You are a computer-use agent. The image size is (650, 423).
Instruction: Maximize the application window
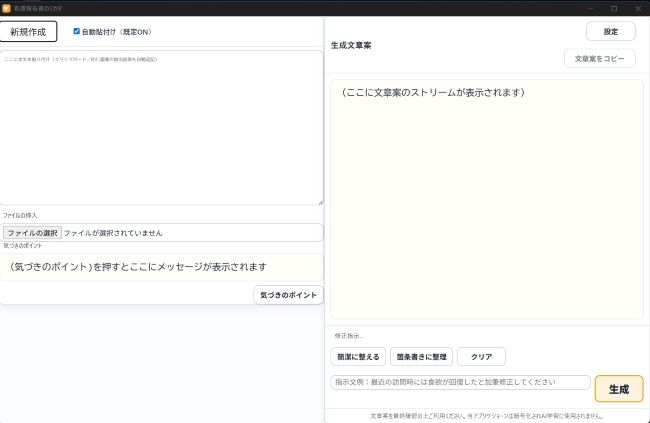614,8
